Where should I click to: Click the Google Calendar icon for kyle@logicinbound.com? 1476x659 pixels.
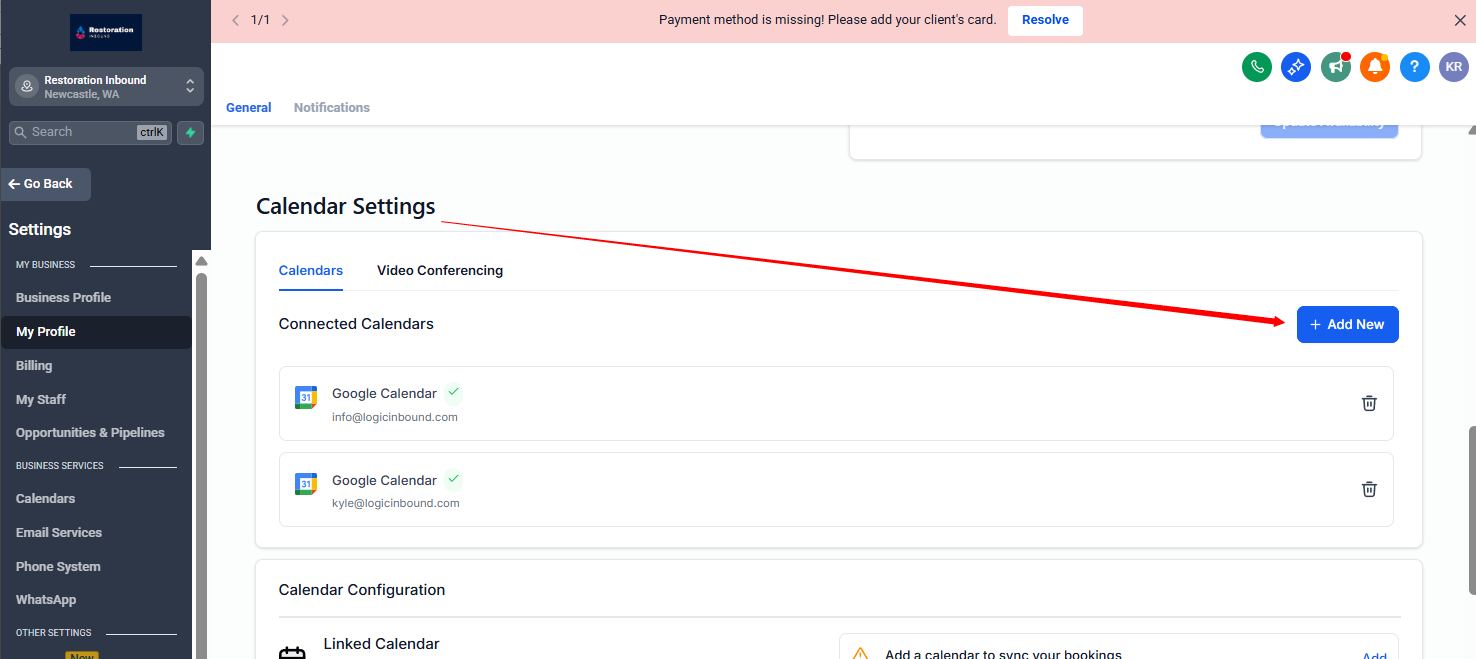pyautogui.click(x=306, y=484)
